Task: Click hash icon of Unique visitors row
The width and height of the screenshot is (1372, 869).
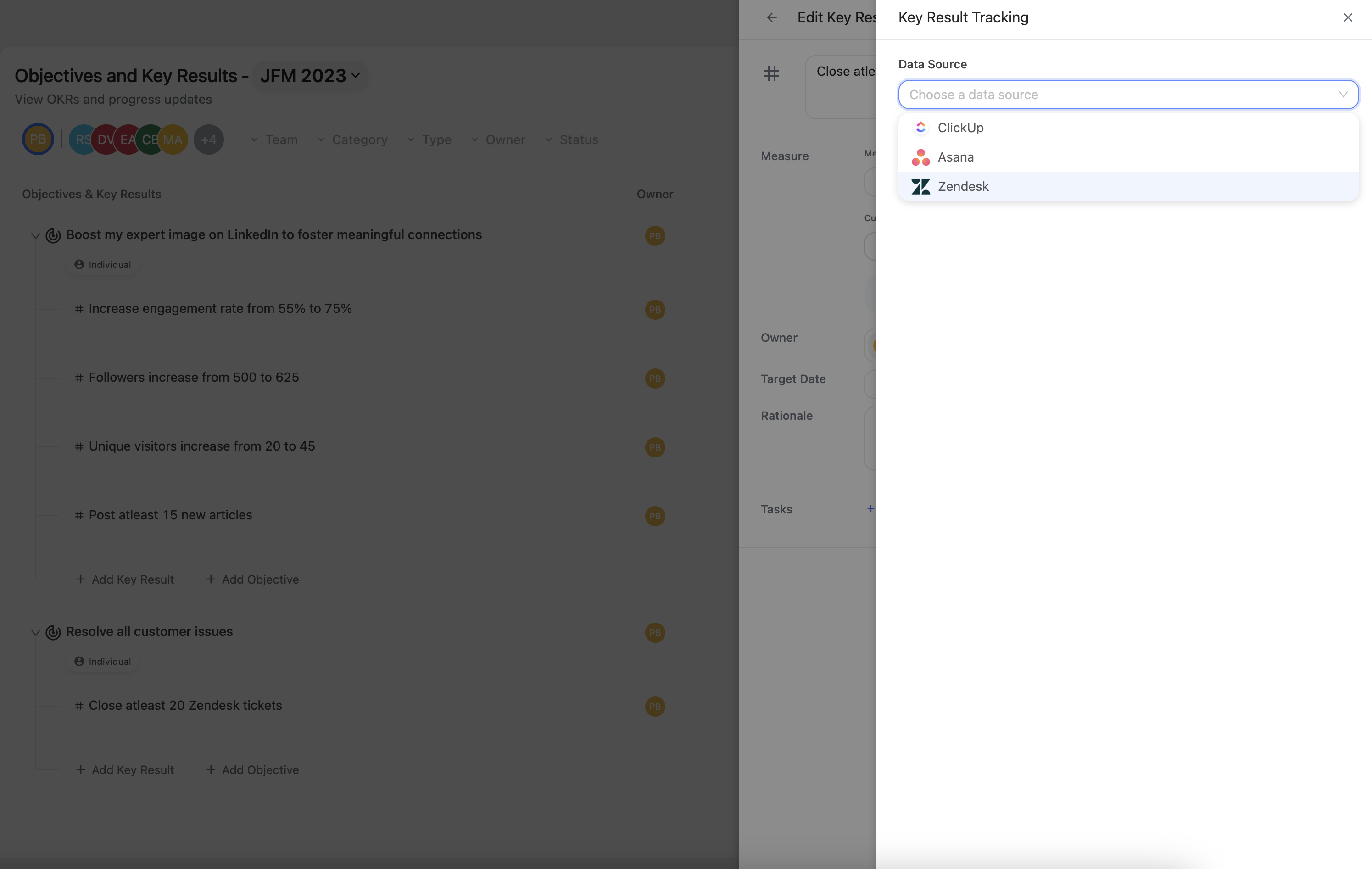Action: tap(79, 446)
